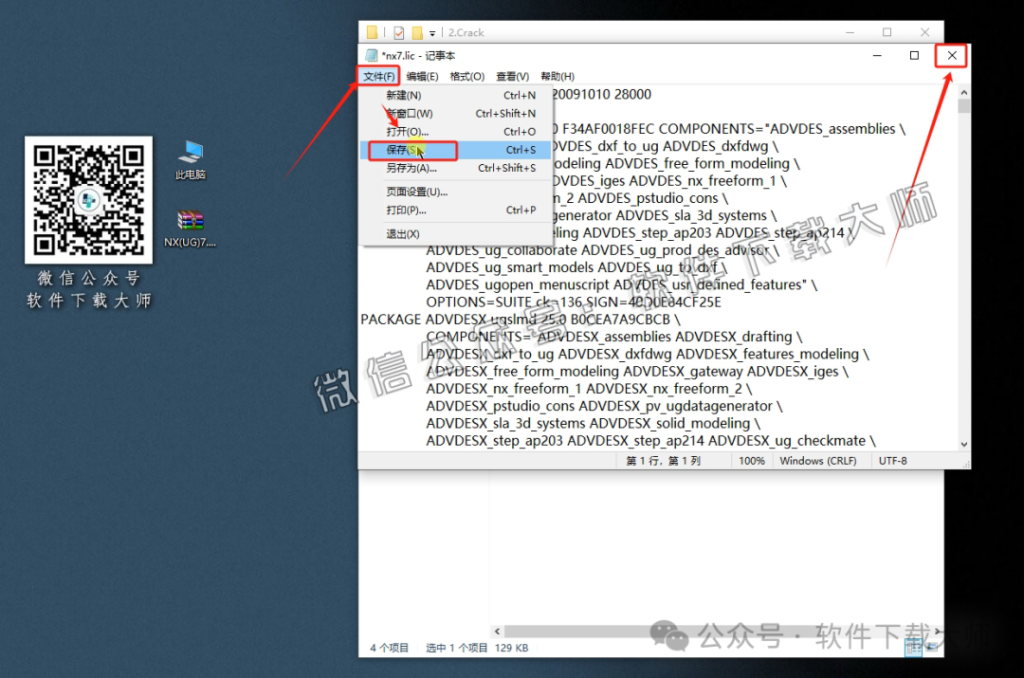The image size is (1024, 678).
Task: Select 退出 to quit Notepad
Action: coord(400,233)
